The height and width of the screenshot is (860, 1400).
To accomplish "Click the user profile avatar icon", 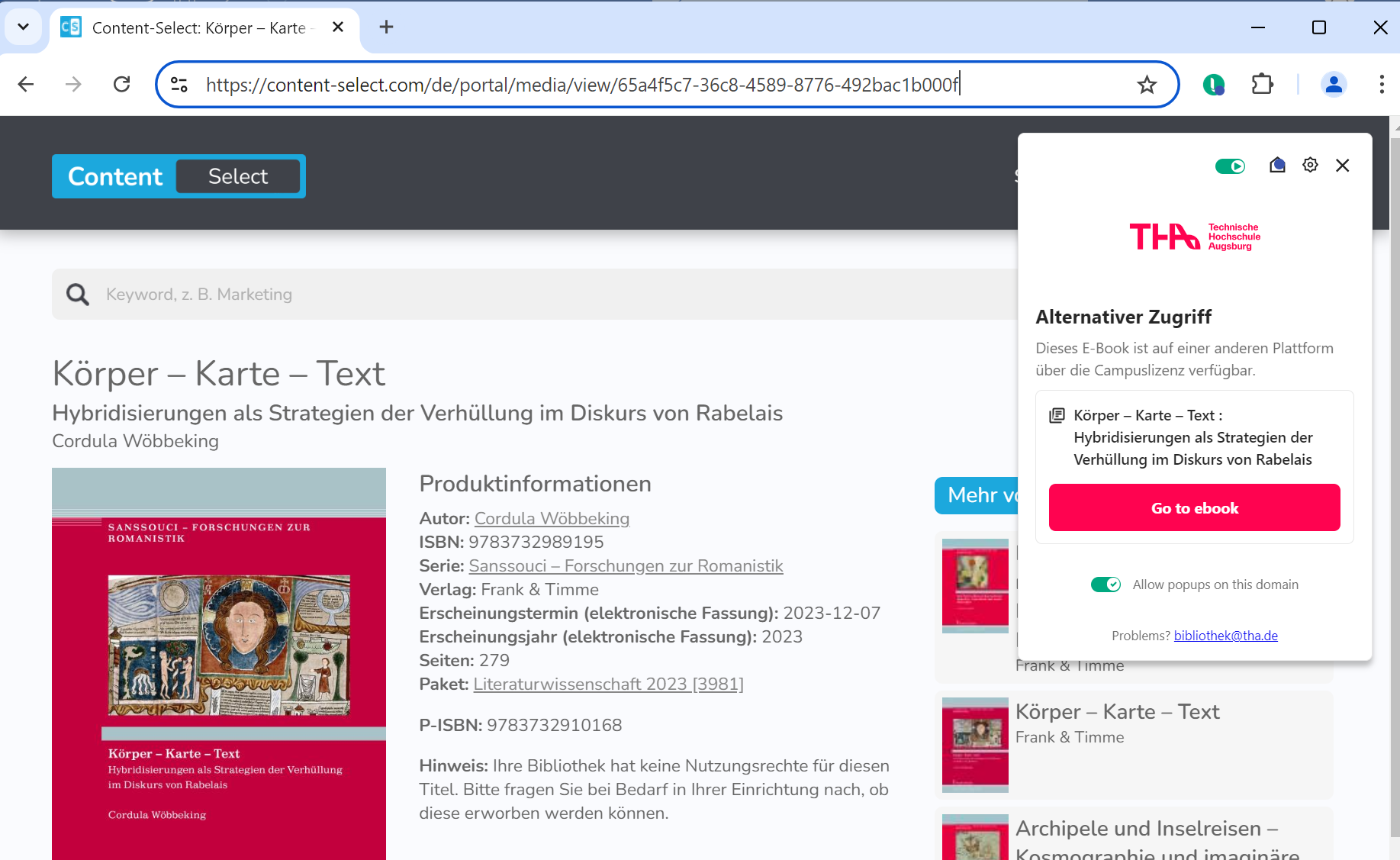I will 1334,84.
